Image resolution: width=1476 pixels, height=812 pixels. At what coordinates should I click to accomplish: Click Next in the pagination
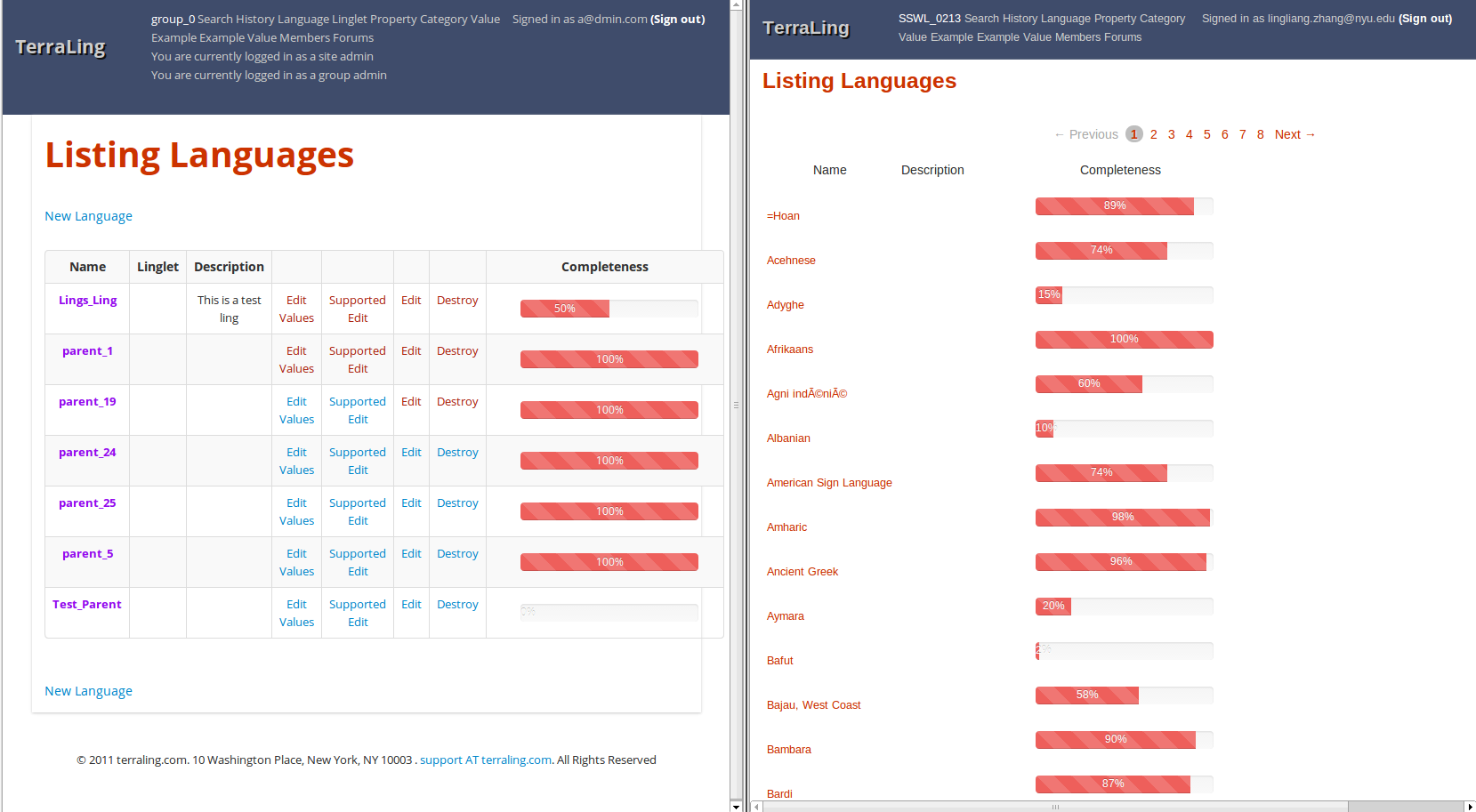[1294, 134]
